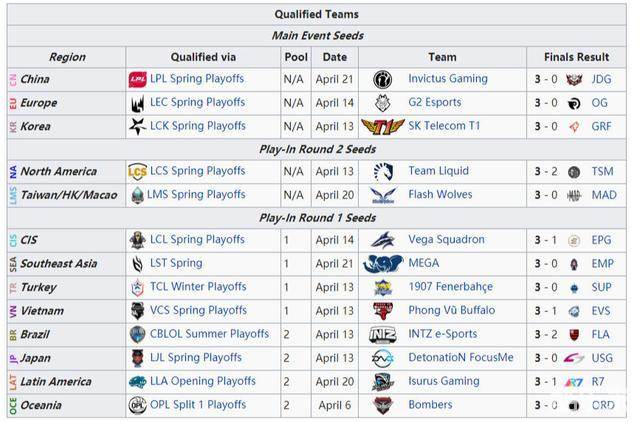Viewport: 640px width, 422px height.
Task: Open the Vega Squadron team link
Action: click(x=446, y=240)
